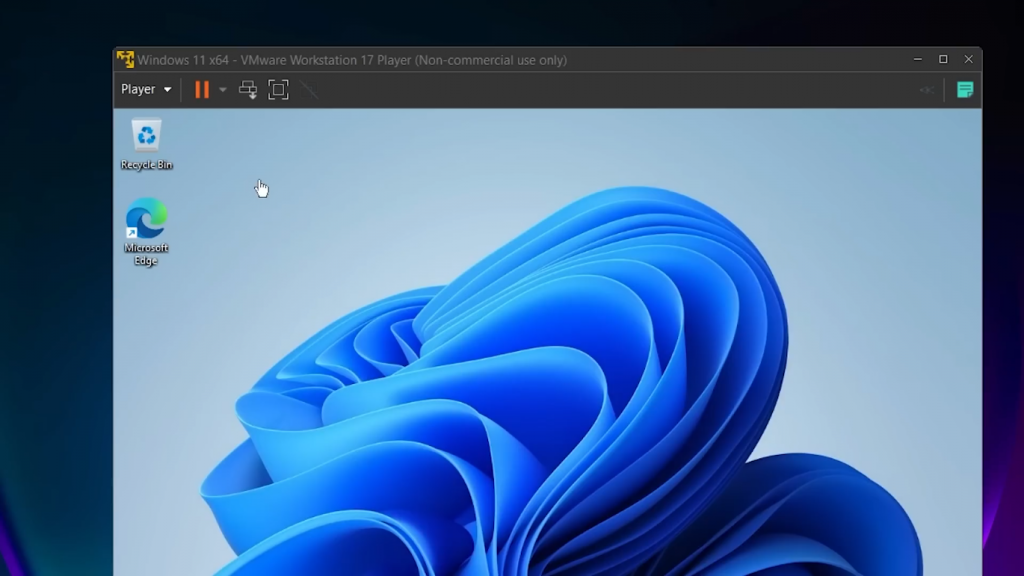Close the VMware Player window
This screenshot has height=576, width=1024.
tap(968, 59)
